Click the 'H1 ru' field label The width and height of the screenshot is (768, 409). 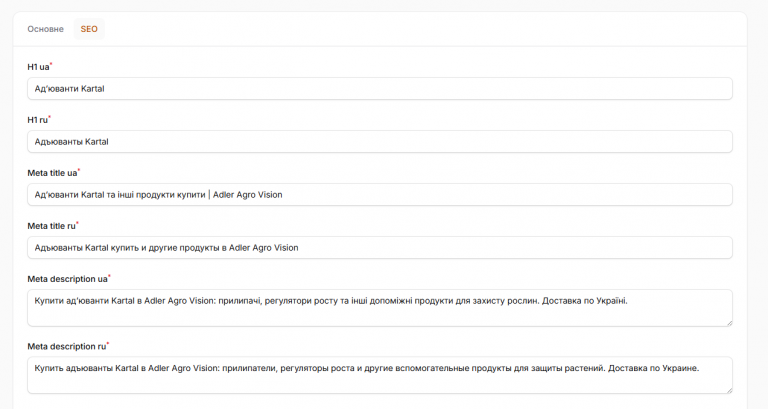click(x=38, y=120)
